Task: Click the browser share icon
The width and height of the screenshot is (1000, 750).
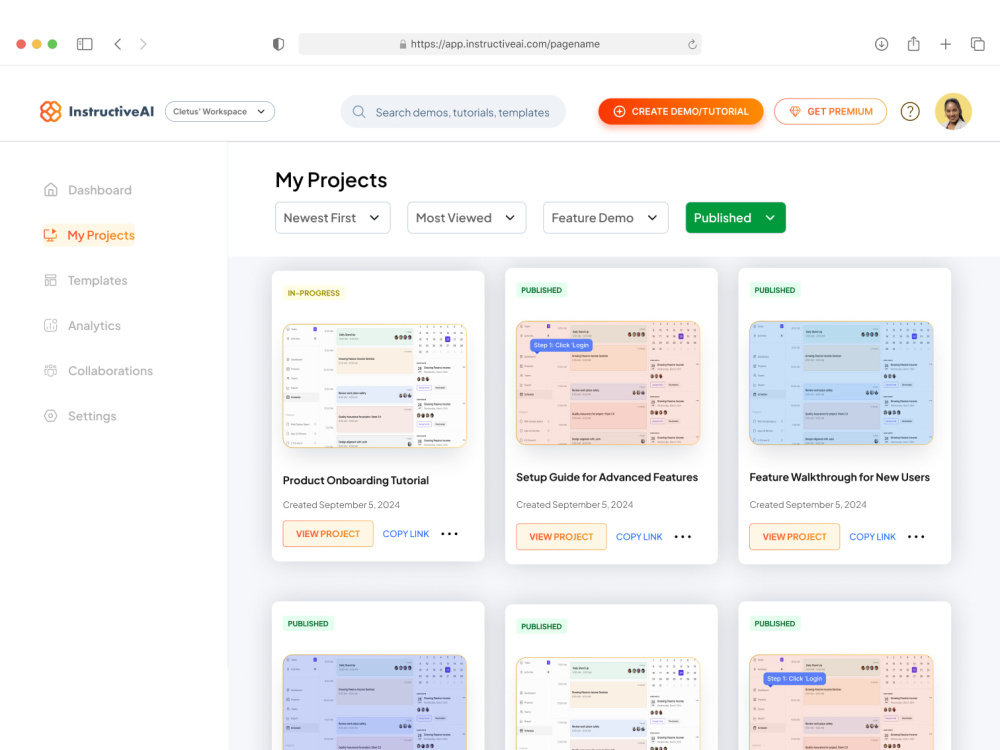Action: 913,43
